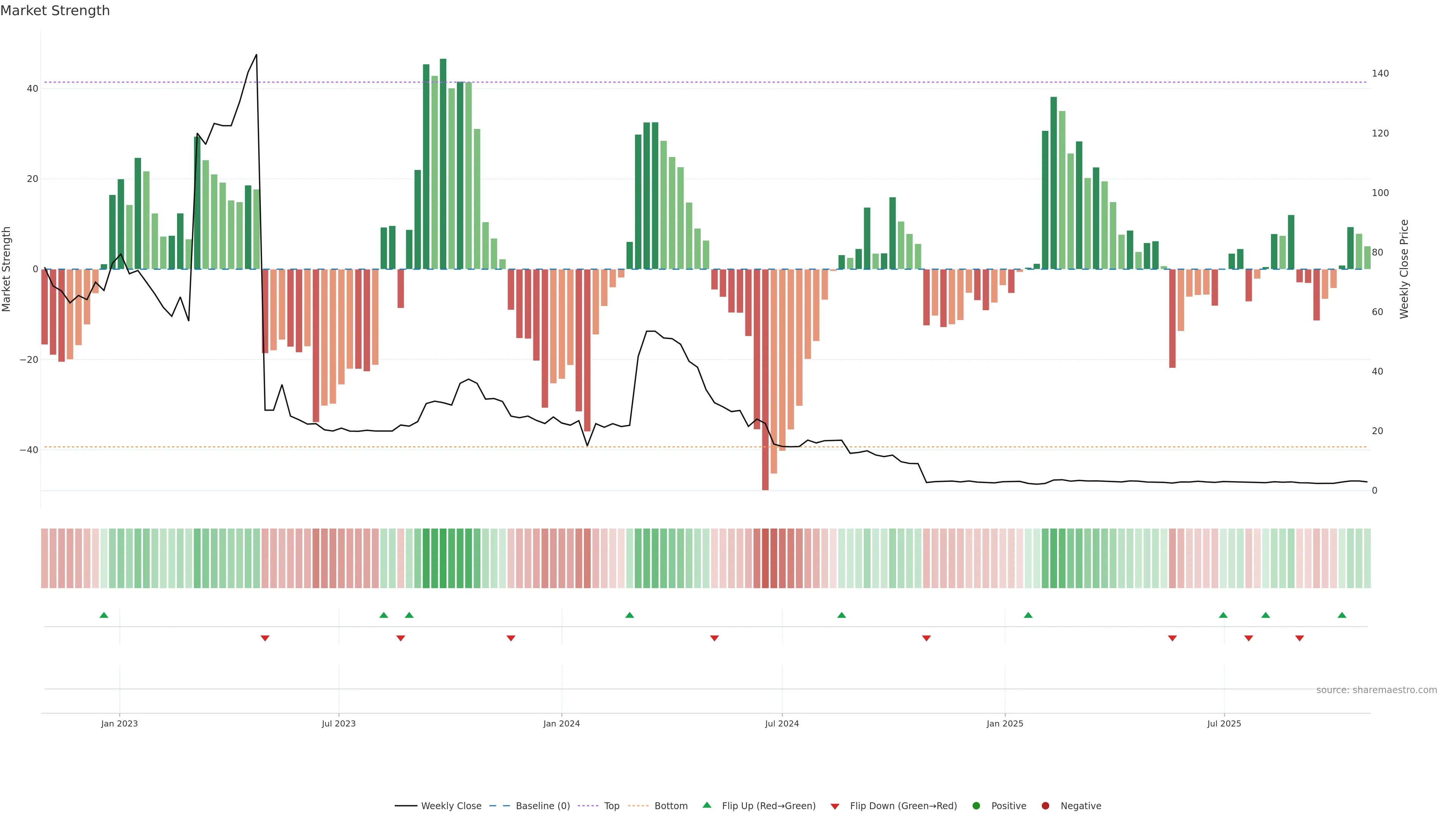Click the rightmost green flip-up triangle marker
Screen dimensions: 1456x819
1342,615
